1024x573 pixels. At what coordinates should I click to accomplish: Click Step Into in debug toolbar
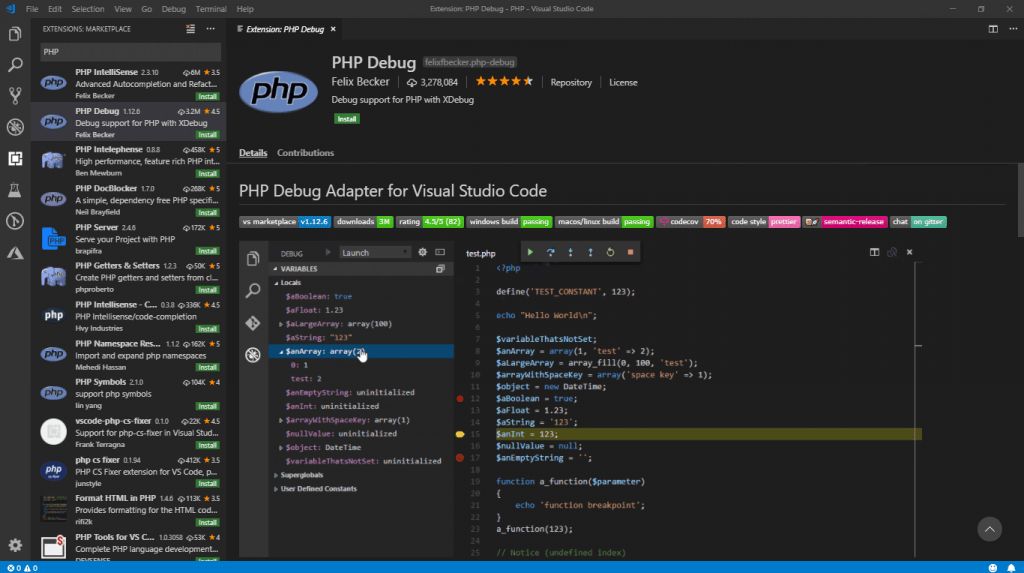point(570,252)
